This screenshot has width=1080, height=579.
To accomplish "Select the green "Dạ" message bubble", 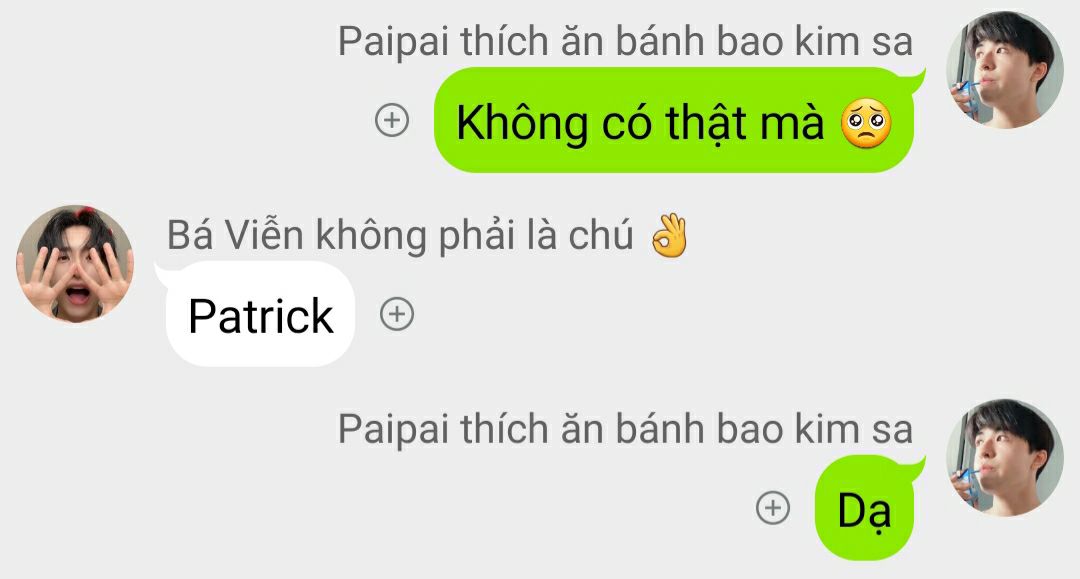I will click(868, 507).
